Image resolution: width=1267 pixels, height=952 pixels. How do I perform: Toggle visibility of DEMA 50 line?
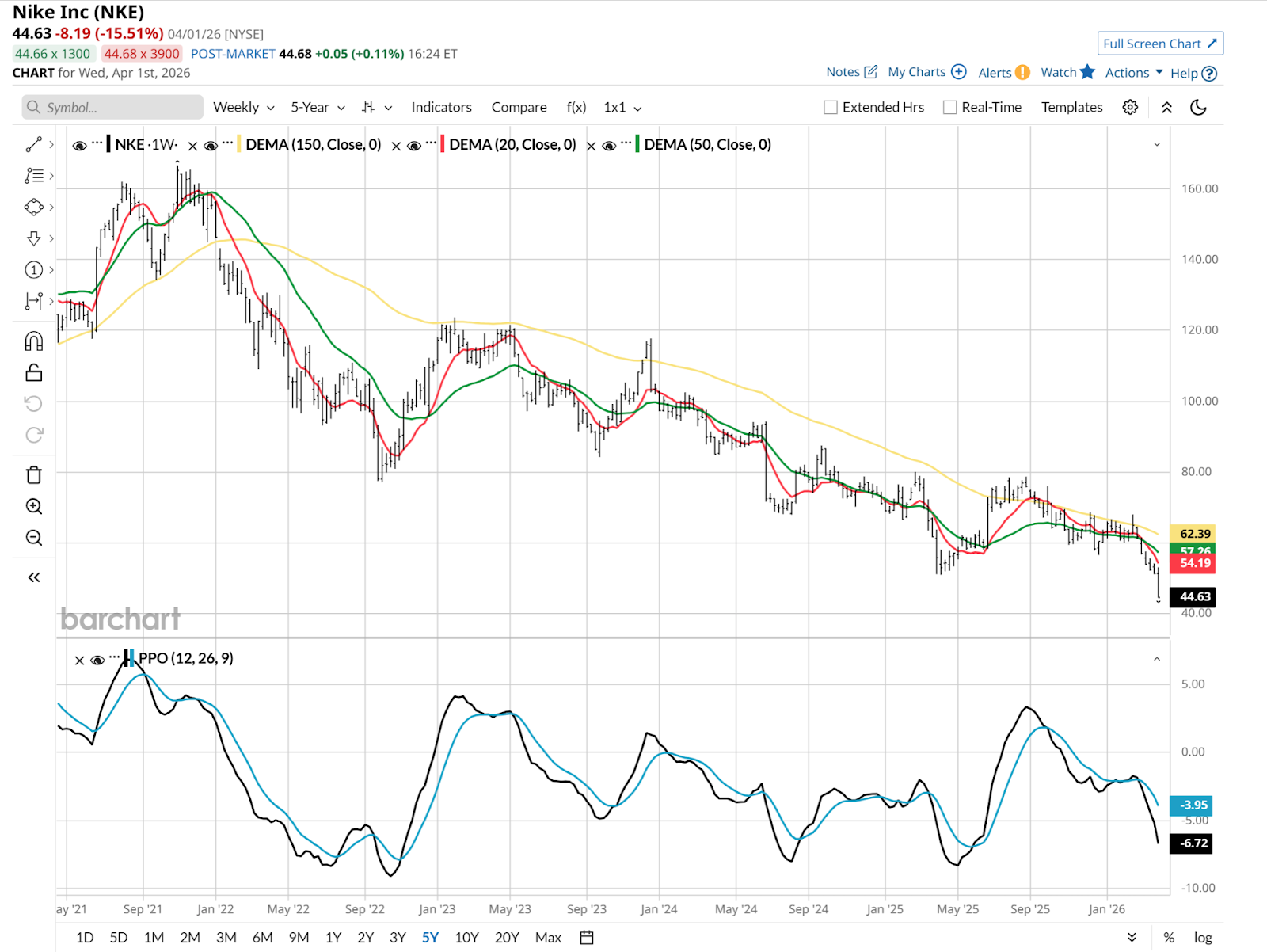(609, 146)
